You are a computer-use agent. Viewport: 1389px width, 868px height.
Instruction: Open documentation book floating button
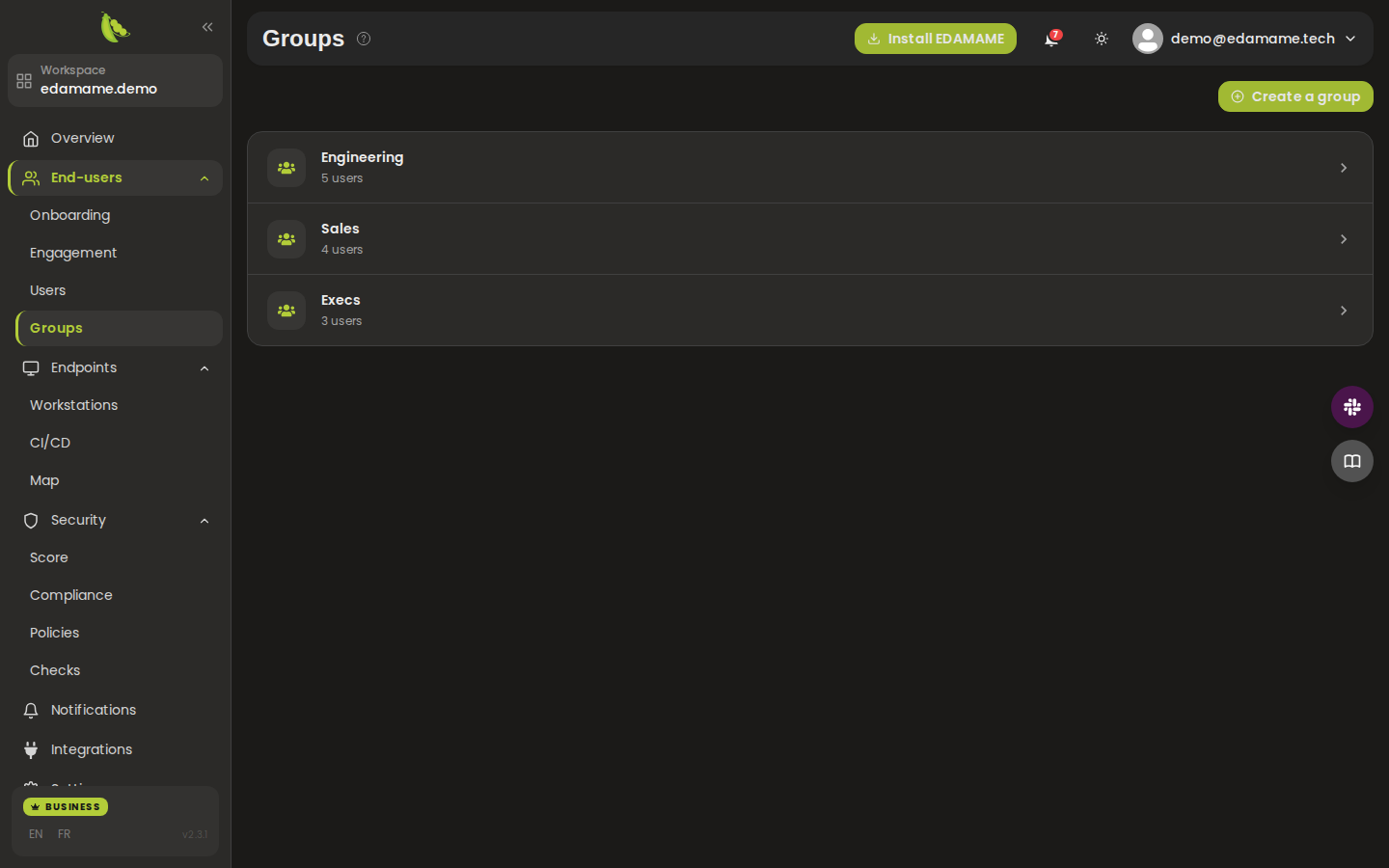coord(1352,461)
